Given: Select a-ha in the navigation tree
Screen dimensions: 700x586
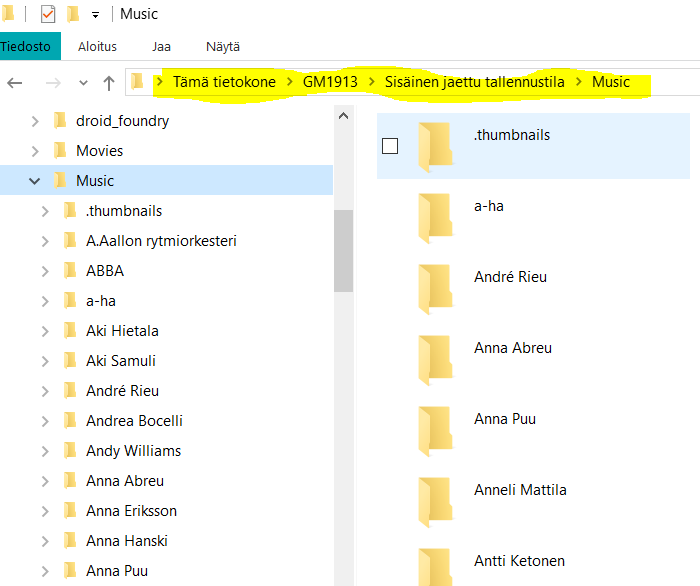Looking at the screenshot, I should 101,301.
